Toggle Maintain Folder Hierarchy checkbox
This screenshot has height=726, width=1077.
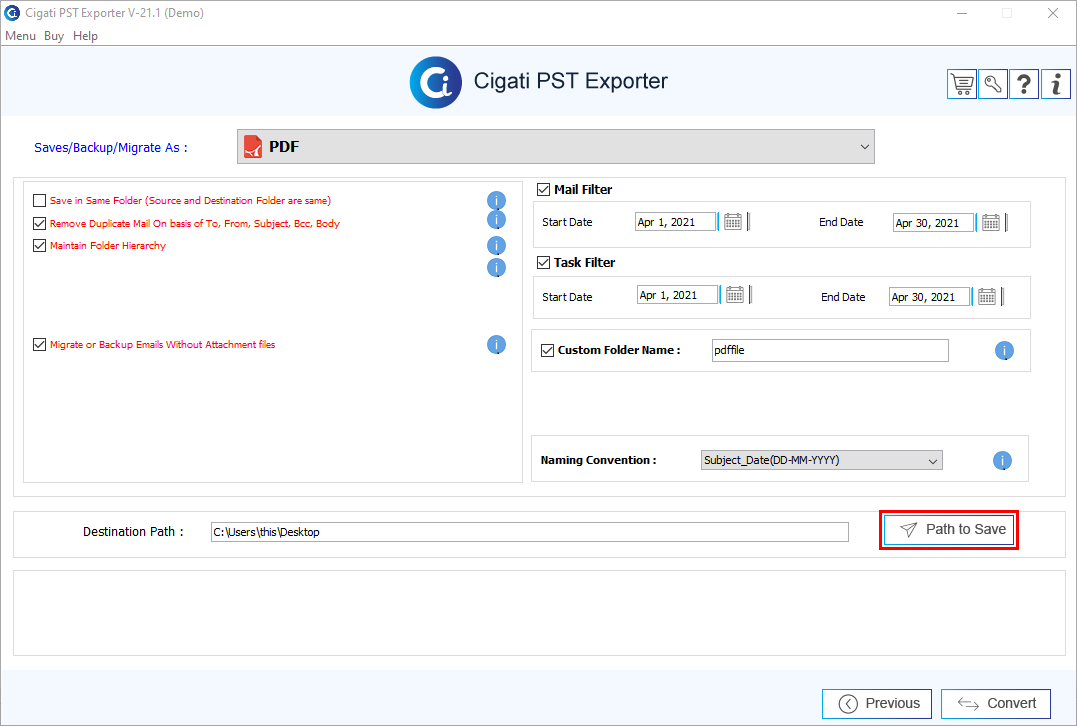(39, 246)
